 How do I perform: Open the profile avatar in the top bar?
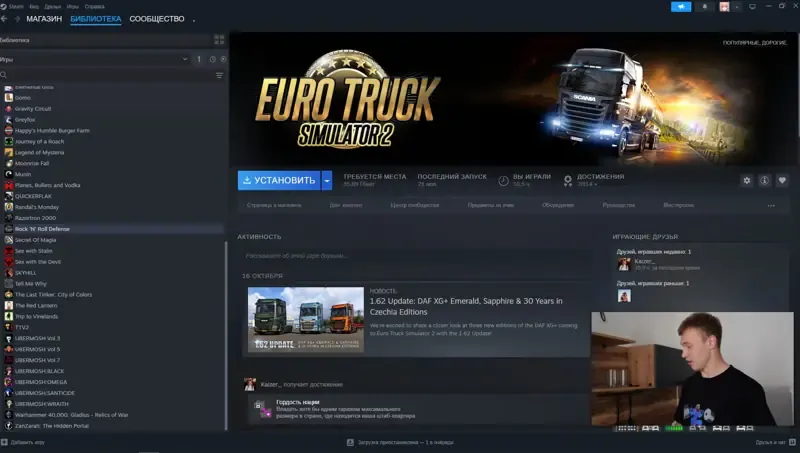pos(724,7)
